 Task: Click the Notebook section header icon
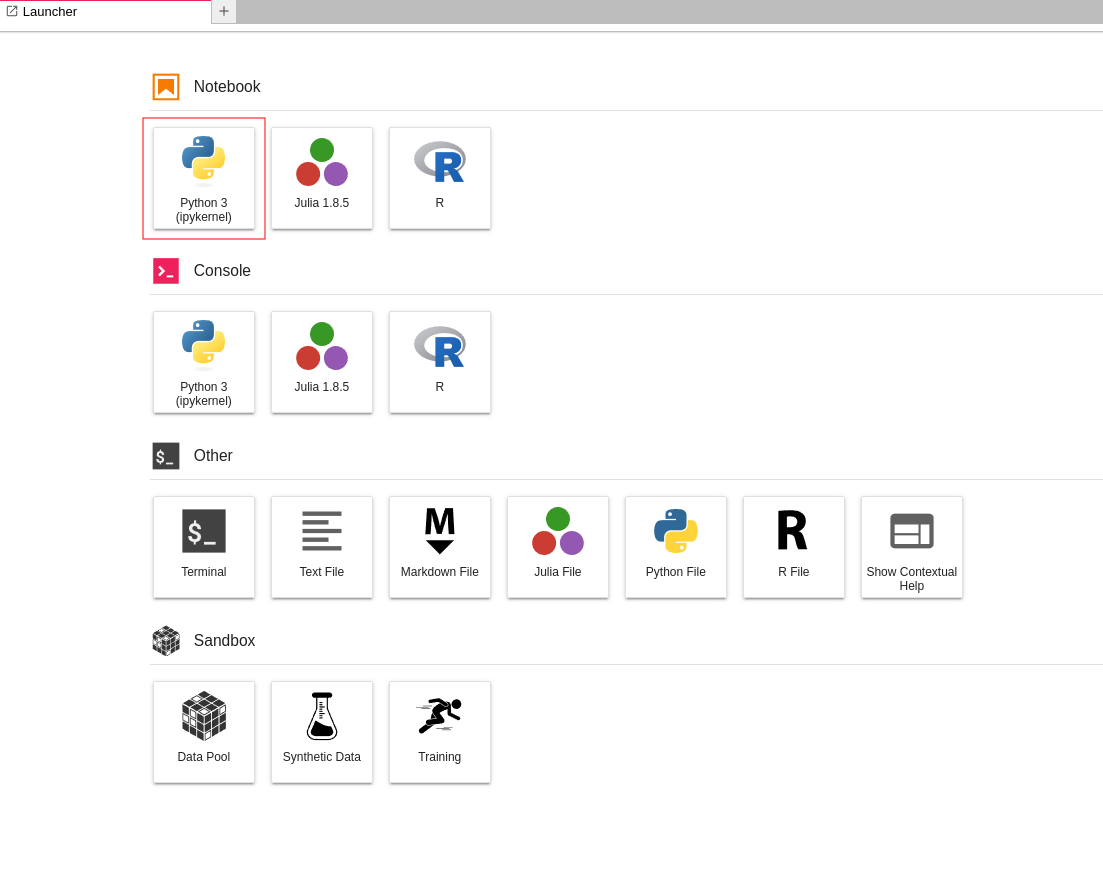pyautogui.click(x=166, y=87)
